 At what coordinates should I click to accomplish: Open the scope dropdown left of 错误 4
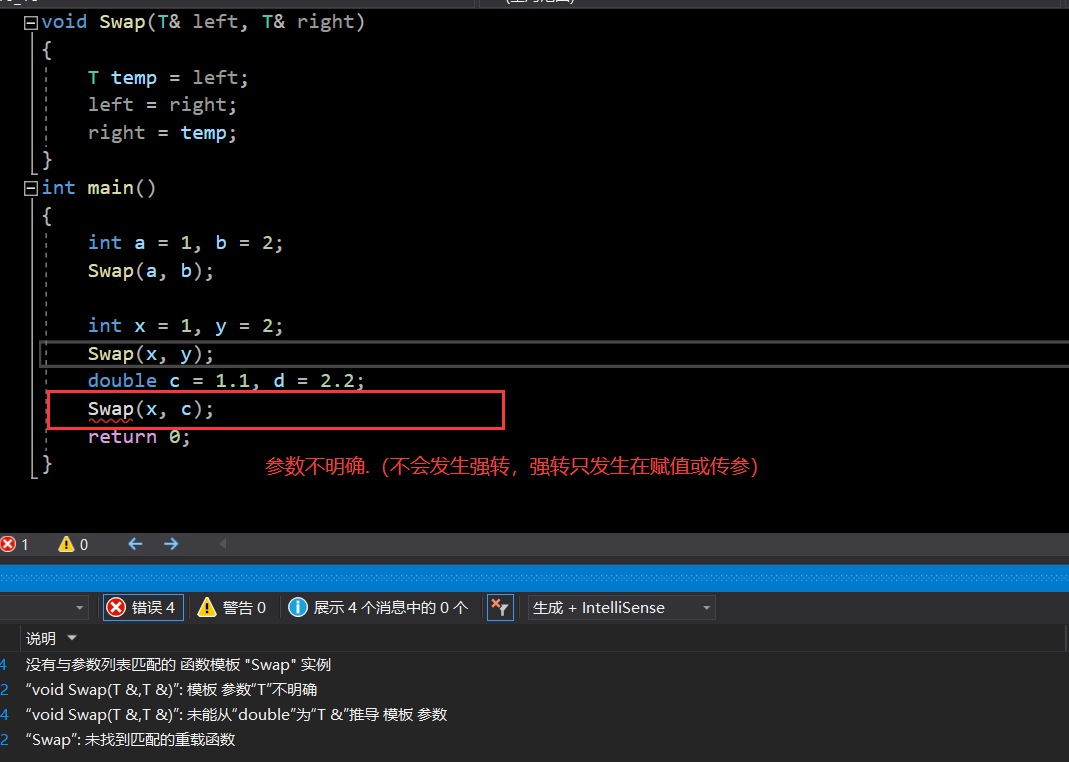click(x=44, y=607)
